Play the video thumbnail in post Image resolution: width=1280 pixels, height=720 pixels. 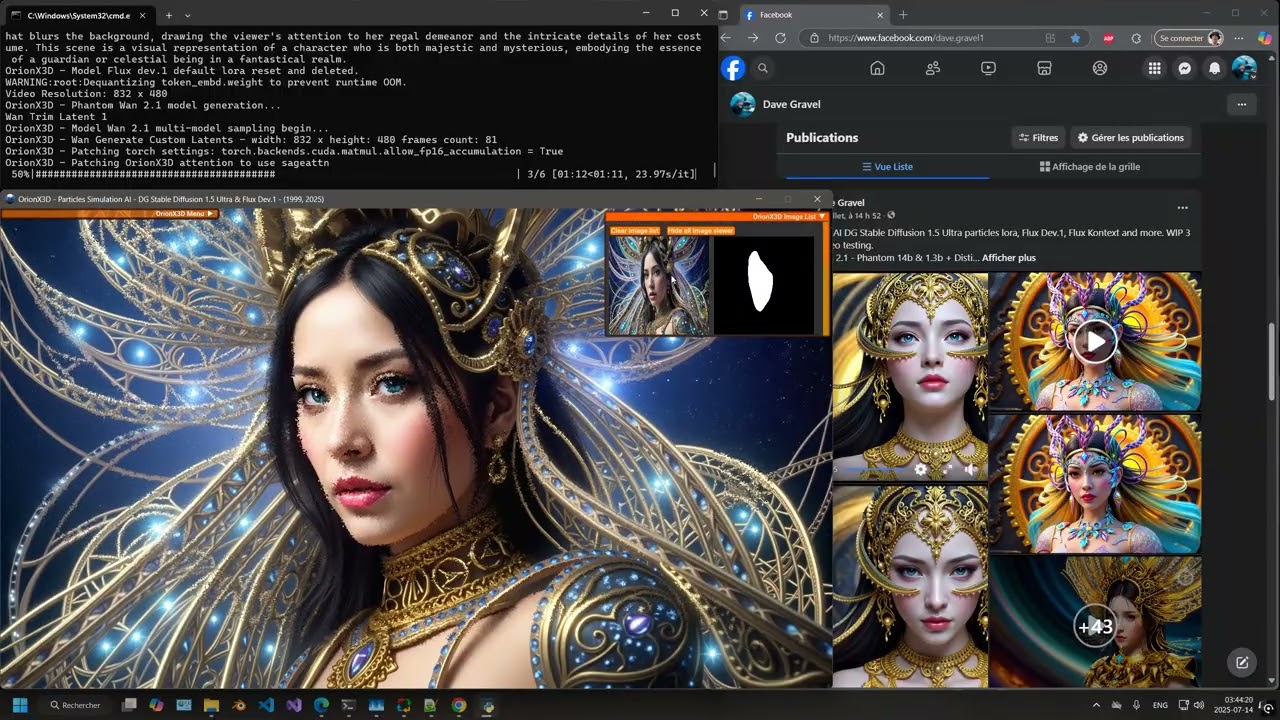point(1095,341)
